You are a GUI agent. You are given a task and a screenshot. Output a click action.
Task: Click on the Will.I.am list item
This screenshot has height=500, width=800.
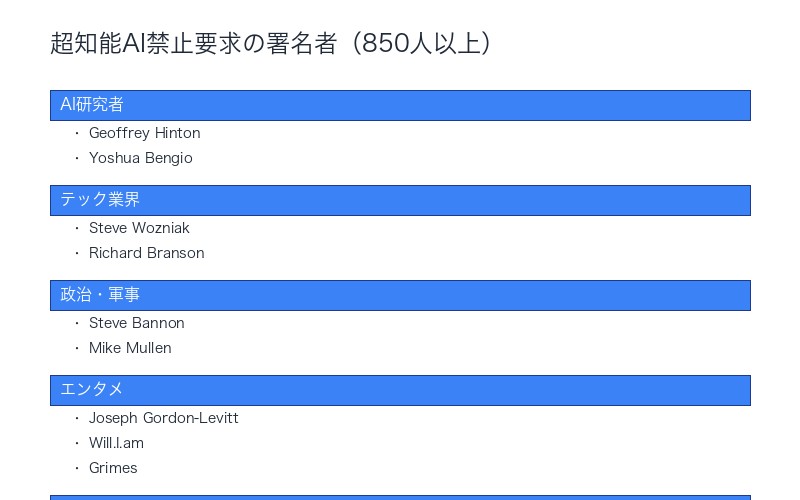pyautogui.click(x=116, y=443)
